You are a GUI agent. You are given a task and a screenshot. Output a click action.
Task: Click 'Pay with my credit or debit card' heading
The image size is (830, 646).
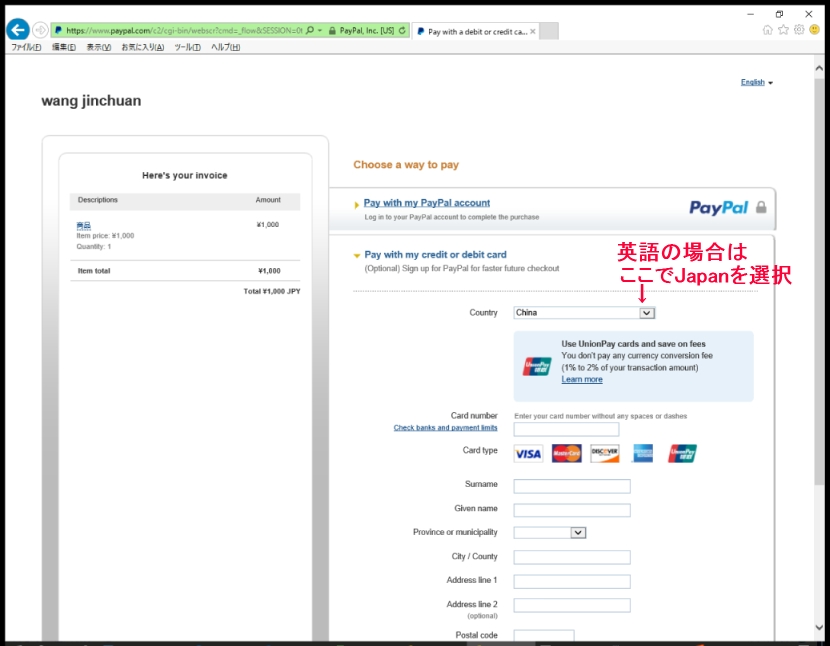(x=435, y=255)
